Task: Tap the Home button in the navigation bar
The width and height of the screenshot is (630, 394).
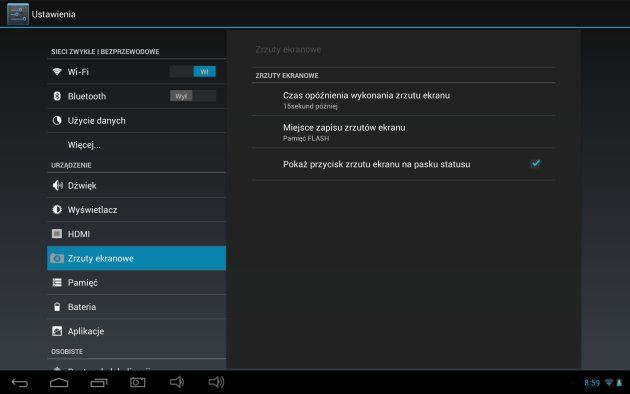Action: [x=59, y=382]
